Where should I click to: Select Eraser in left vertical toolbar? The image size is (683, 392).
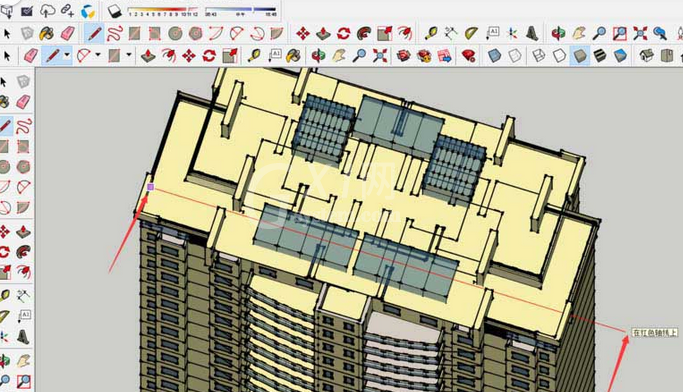click(23, 102)
